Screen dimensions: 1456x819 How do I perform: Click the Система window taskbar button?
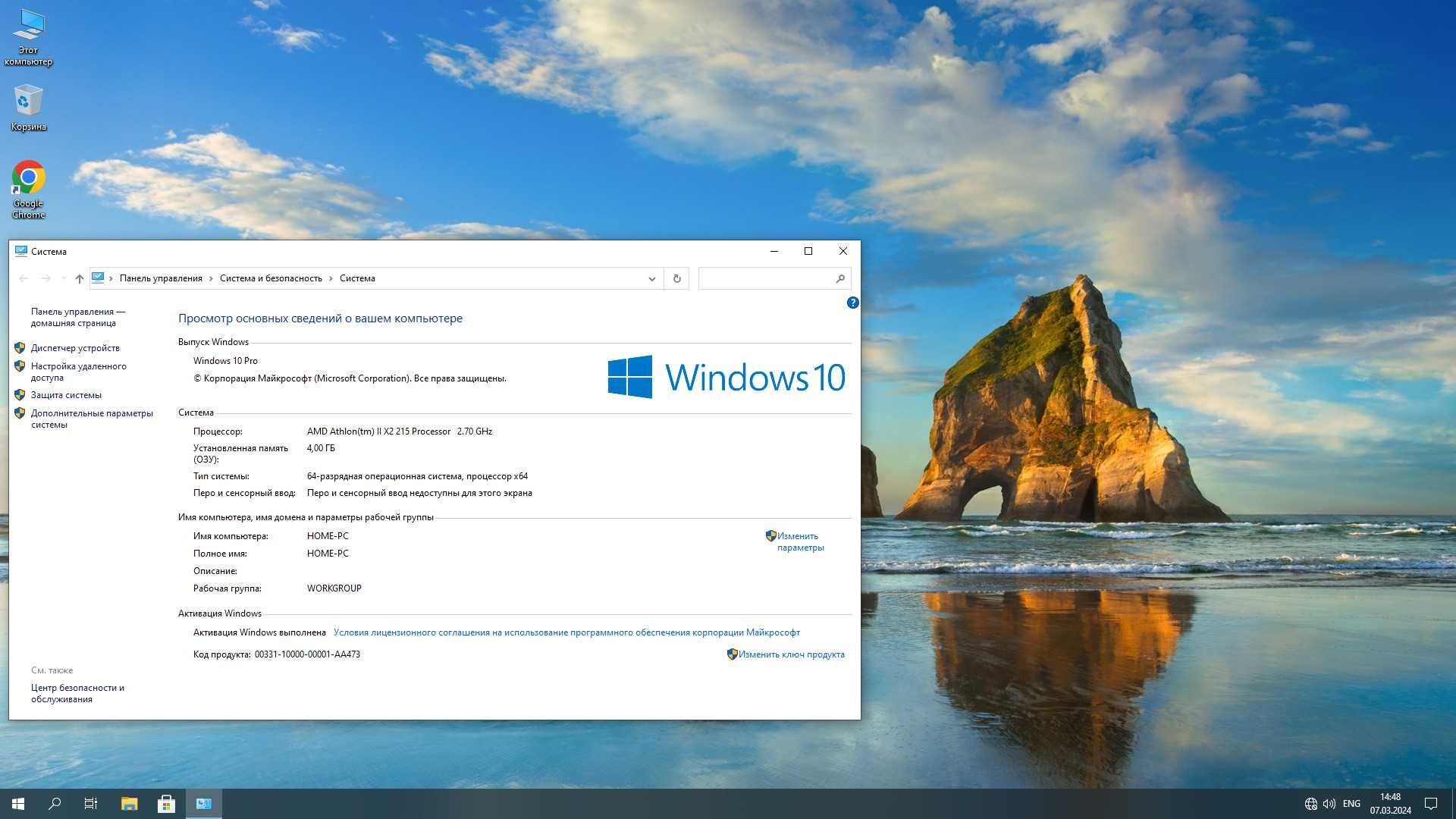204,804
